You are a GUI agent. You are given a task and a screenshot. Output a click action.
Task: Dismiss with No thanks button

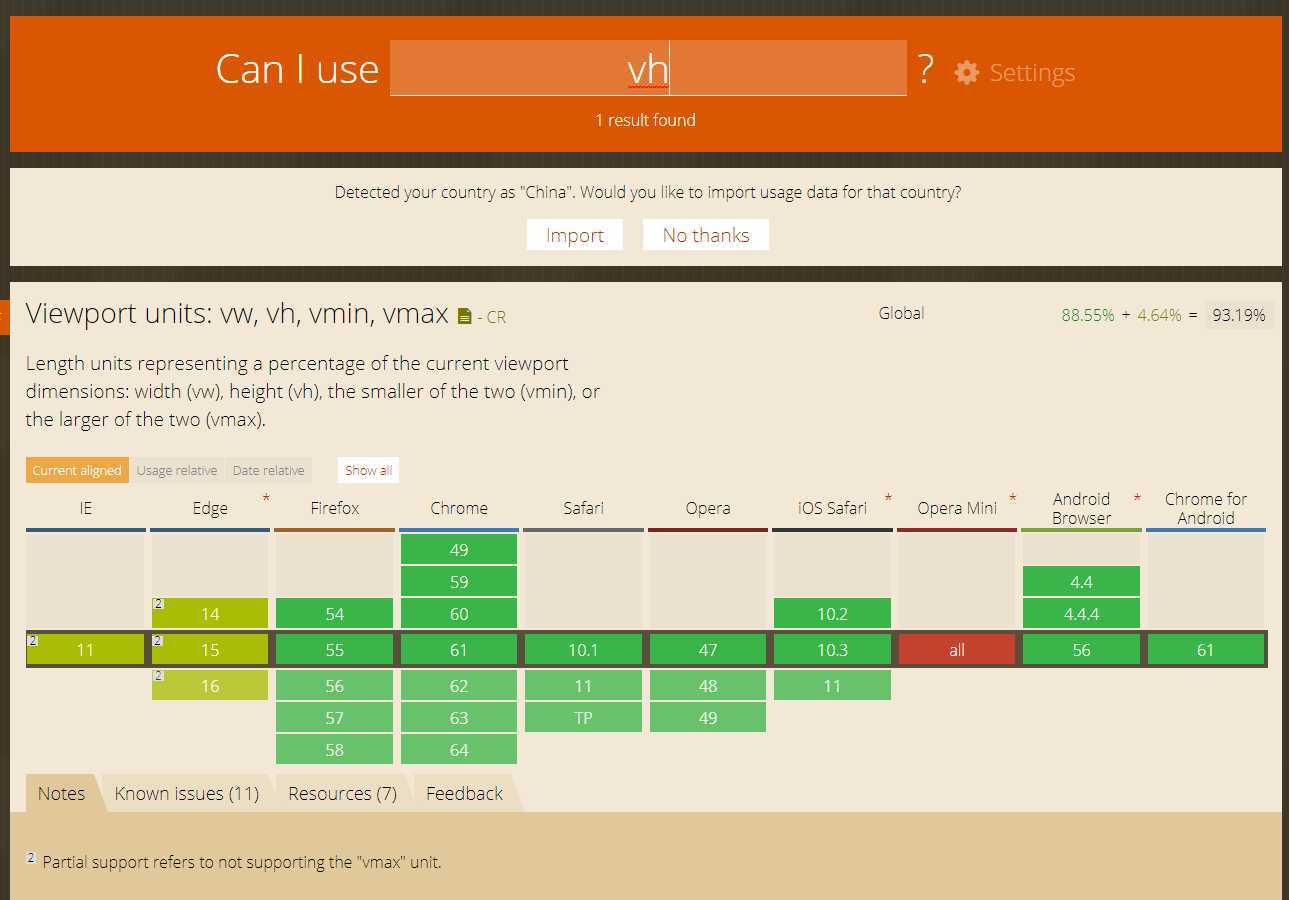click(706, 235)
